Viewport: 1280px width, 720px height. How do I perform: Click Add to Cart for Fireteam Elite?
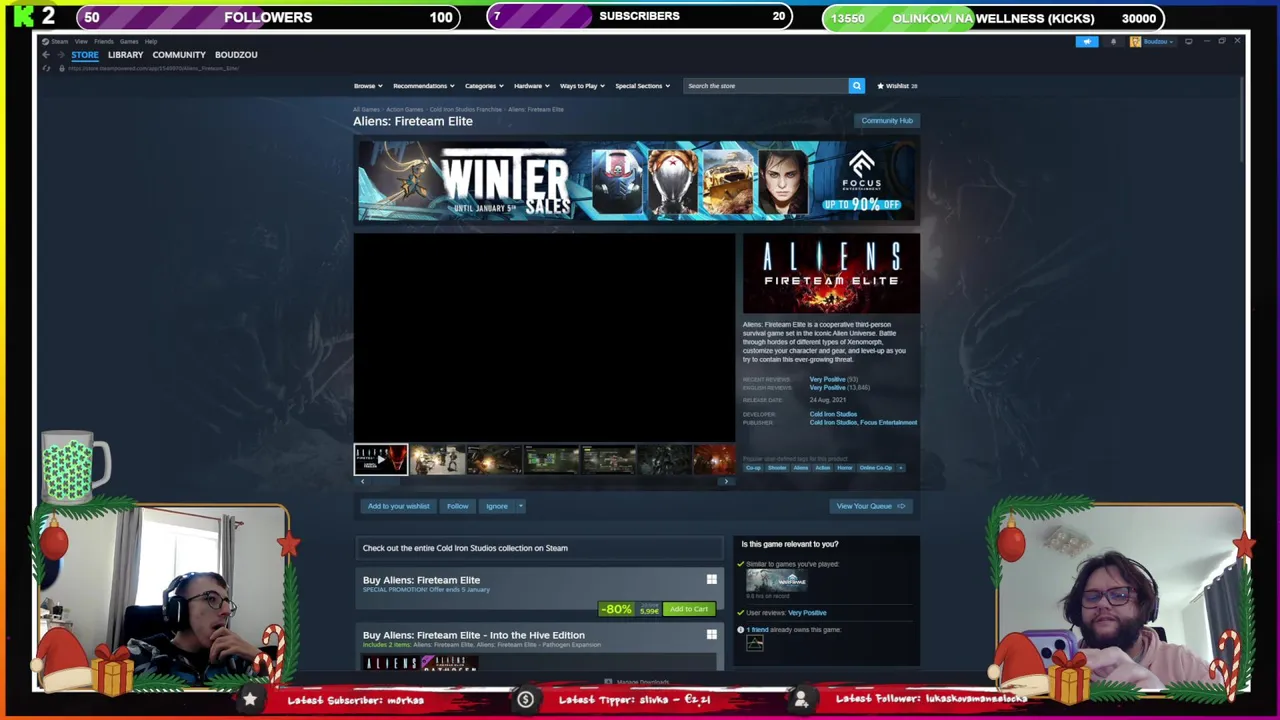(x=689, y=609)
